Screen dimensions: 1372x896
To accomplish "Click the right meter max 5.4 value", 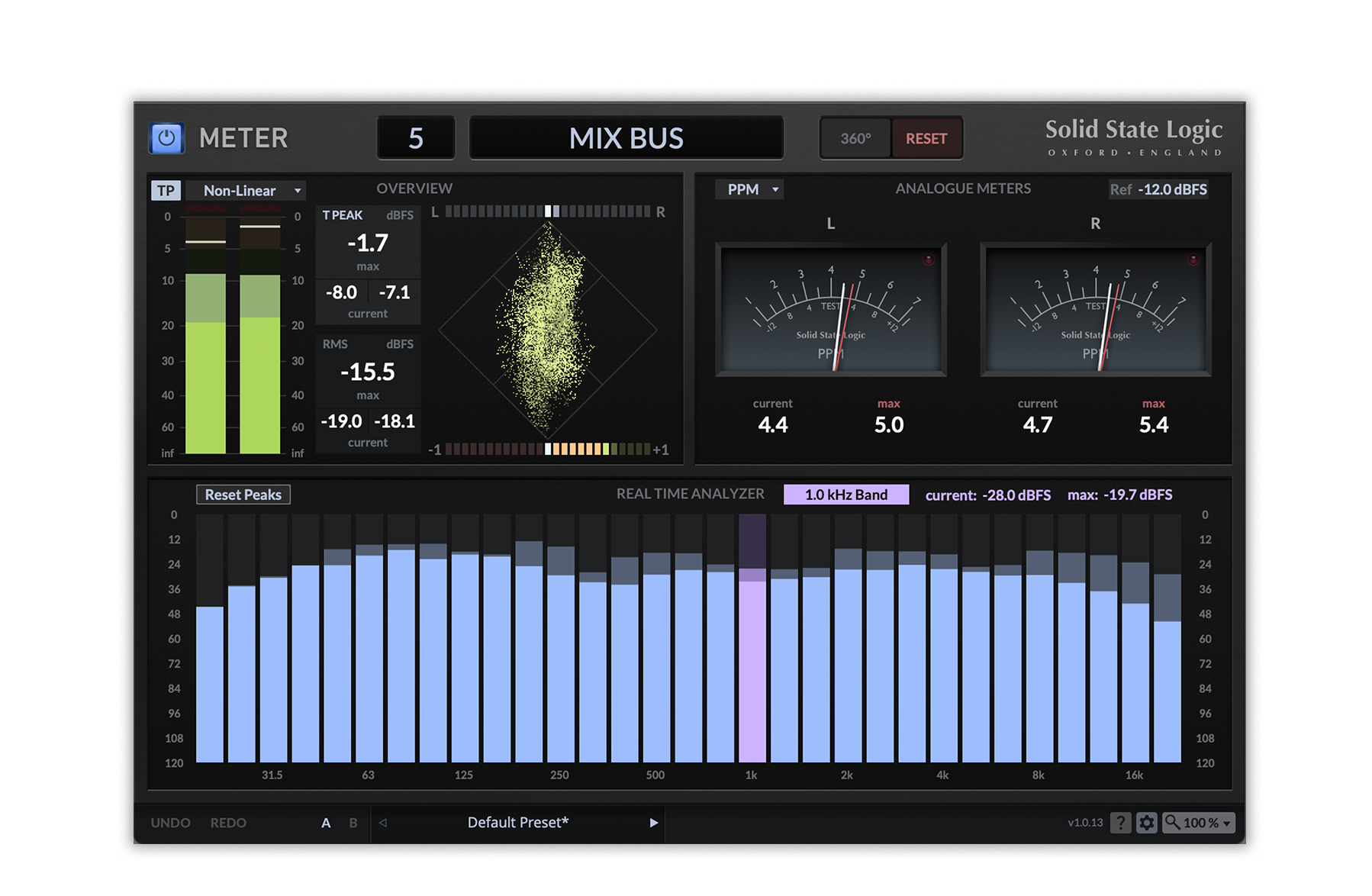I will pyautogui.click(x=1154, y=425).
